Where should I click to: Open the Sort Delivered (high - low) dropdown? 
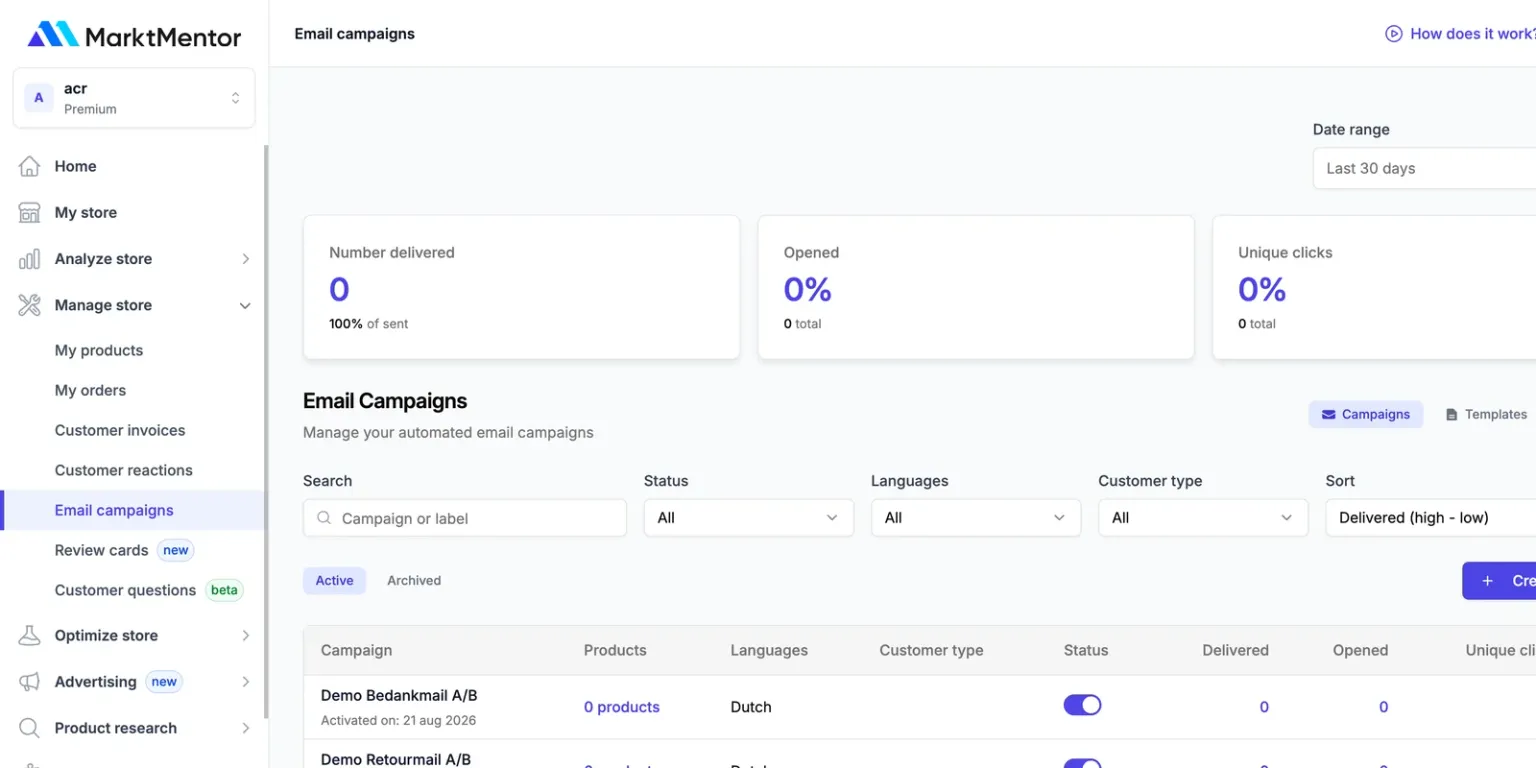(x=1431, y=518)
